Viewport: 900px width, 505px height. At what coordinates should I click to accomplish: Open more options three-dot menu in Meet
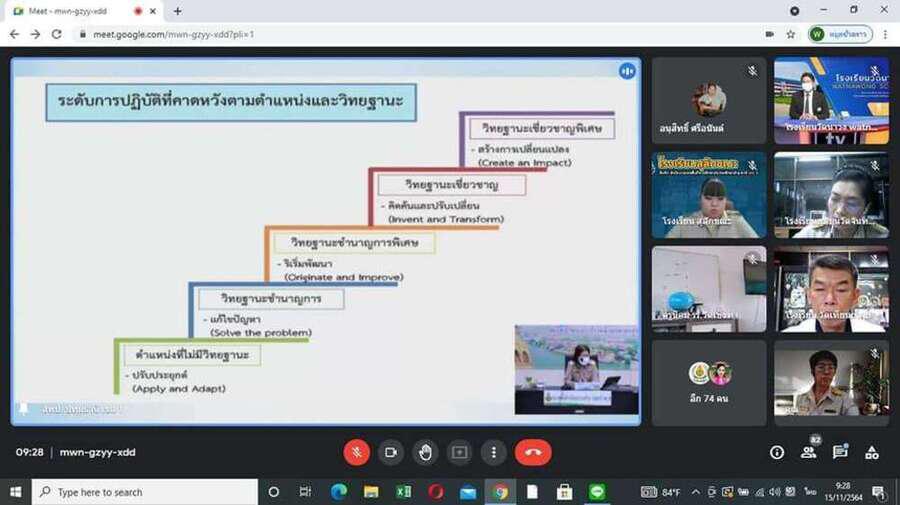click(493, 452)
